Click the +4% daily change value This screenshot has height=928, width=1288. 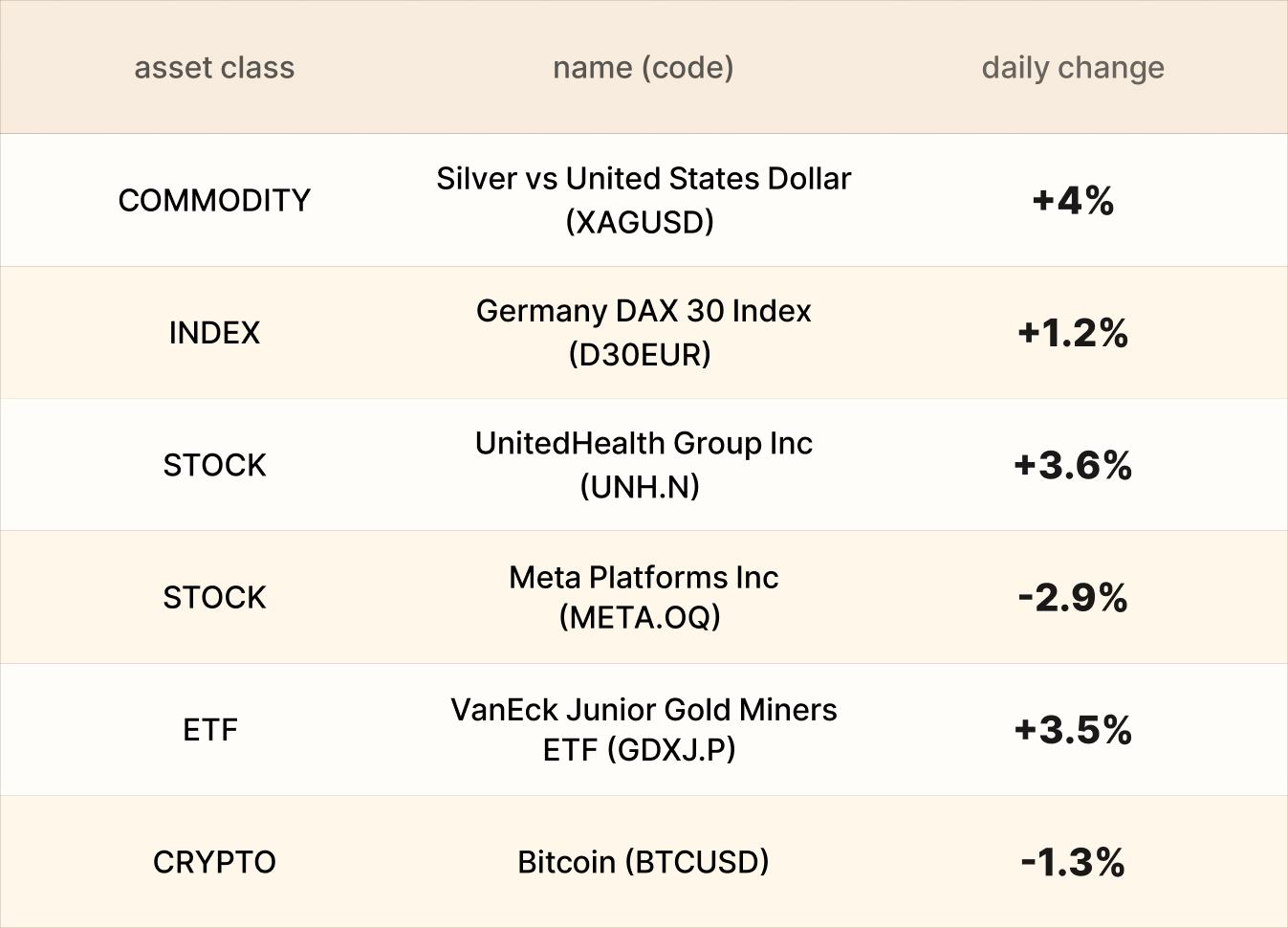click(1073, 200)
